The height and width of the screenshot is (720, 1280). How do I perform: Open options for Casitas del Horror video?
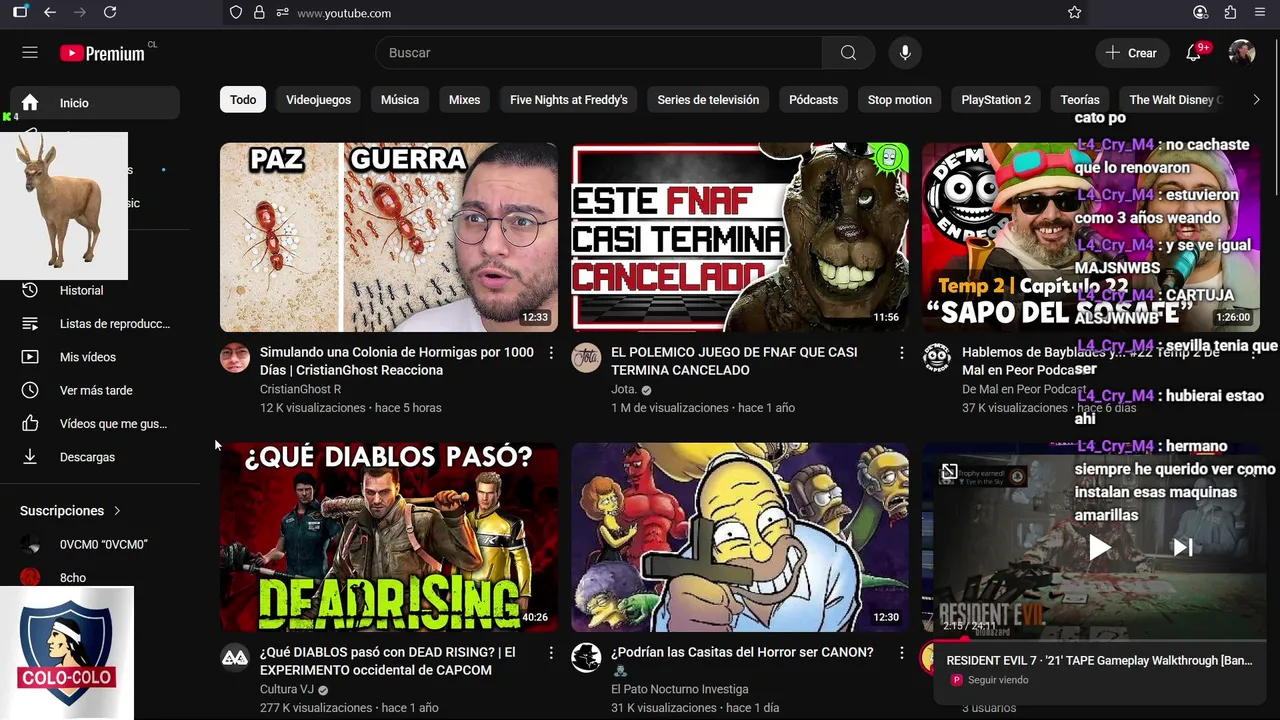click(x=901, y=653)
